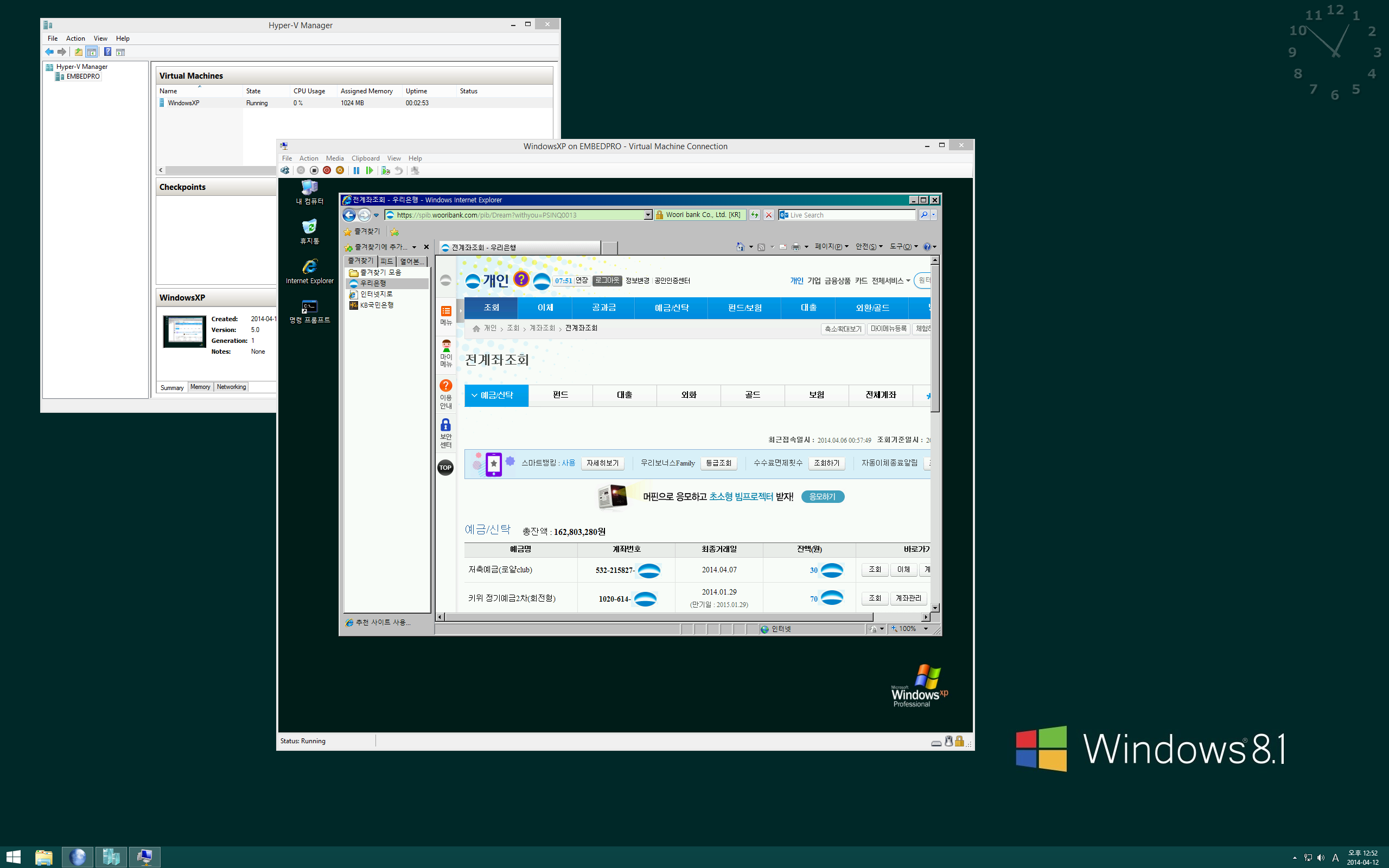Select the 펀드 account tab

pyautogui.click(x=560, y=395)
